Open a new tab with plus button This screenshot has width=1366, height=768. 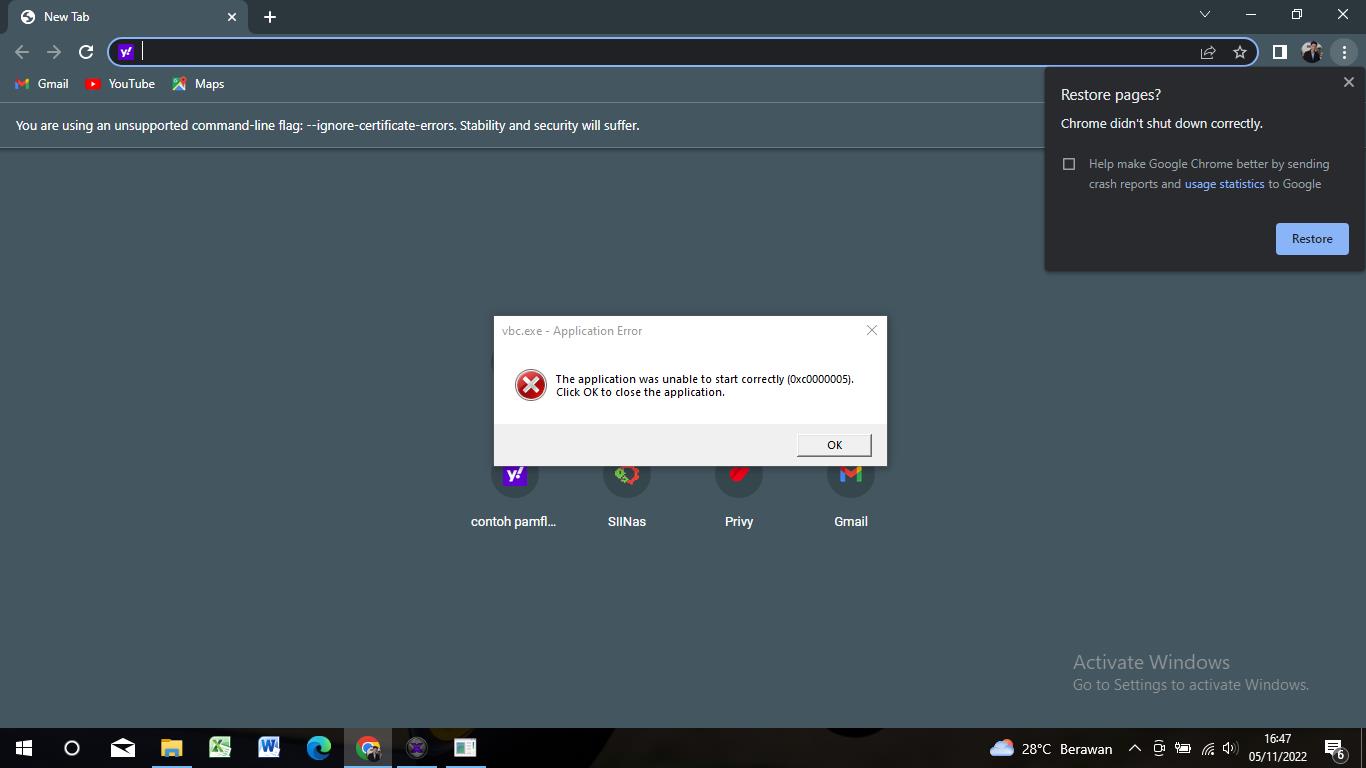pyautogui.click(x=270, y=17)
